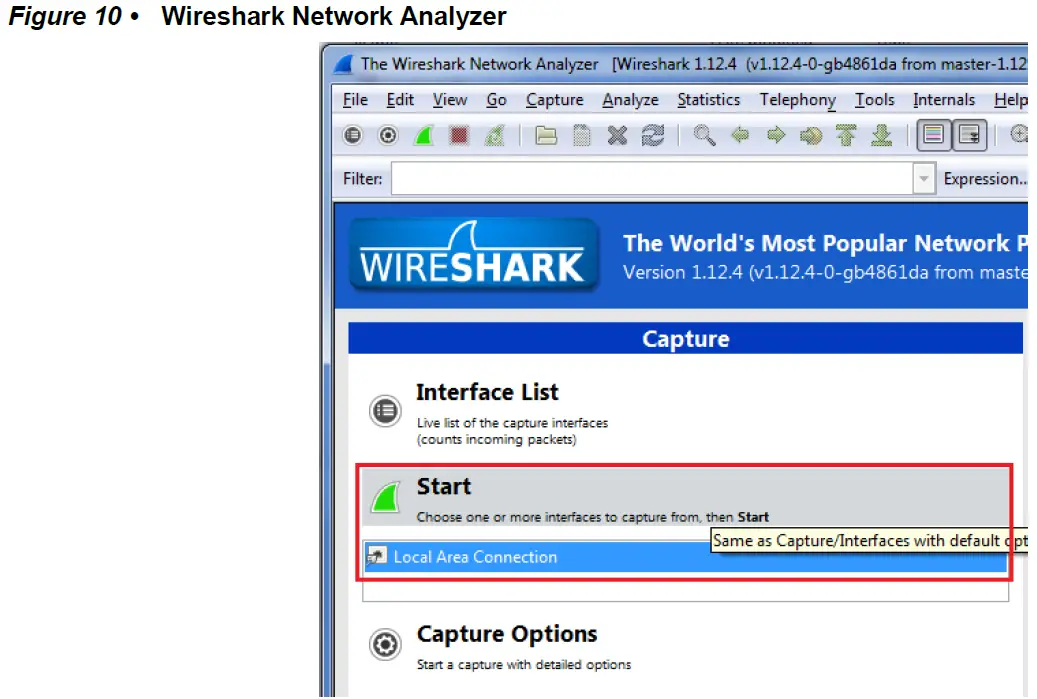The width and height of the screenshot is (1037, 699).
Task: Select the Local Area Connection interface
Action: [685, 556]
